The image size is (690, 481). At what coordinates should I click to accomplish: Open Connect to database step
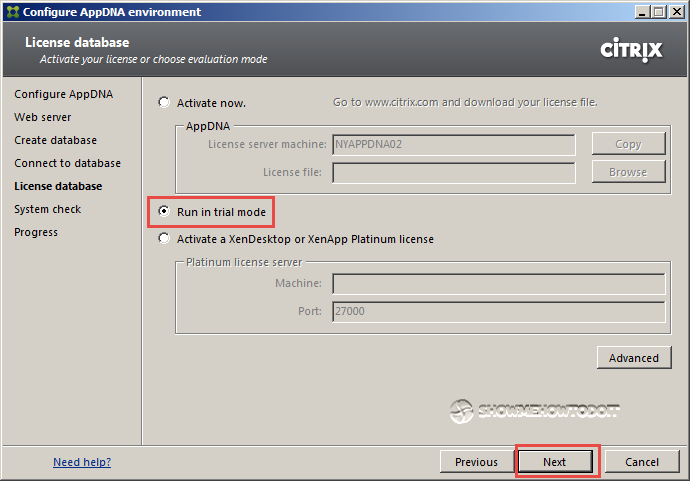(x=67, y=163)
